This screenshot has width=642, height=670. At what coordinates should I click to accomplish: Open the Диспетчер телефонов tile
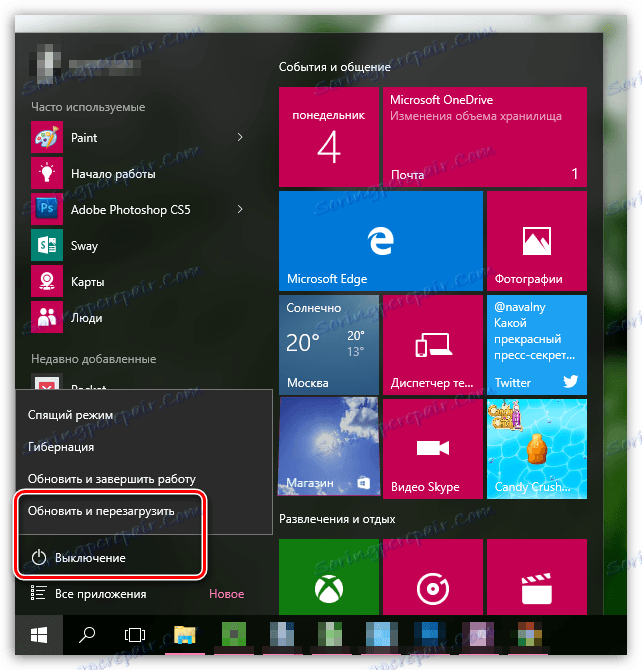tap(433, 345)
